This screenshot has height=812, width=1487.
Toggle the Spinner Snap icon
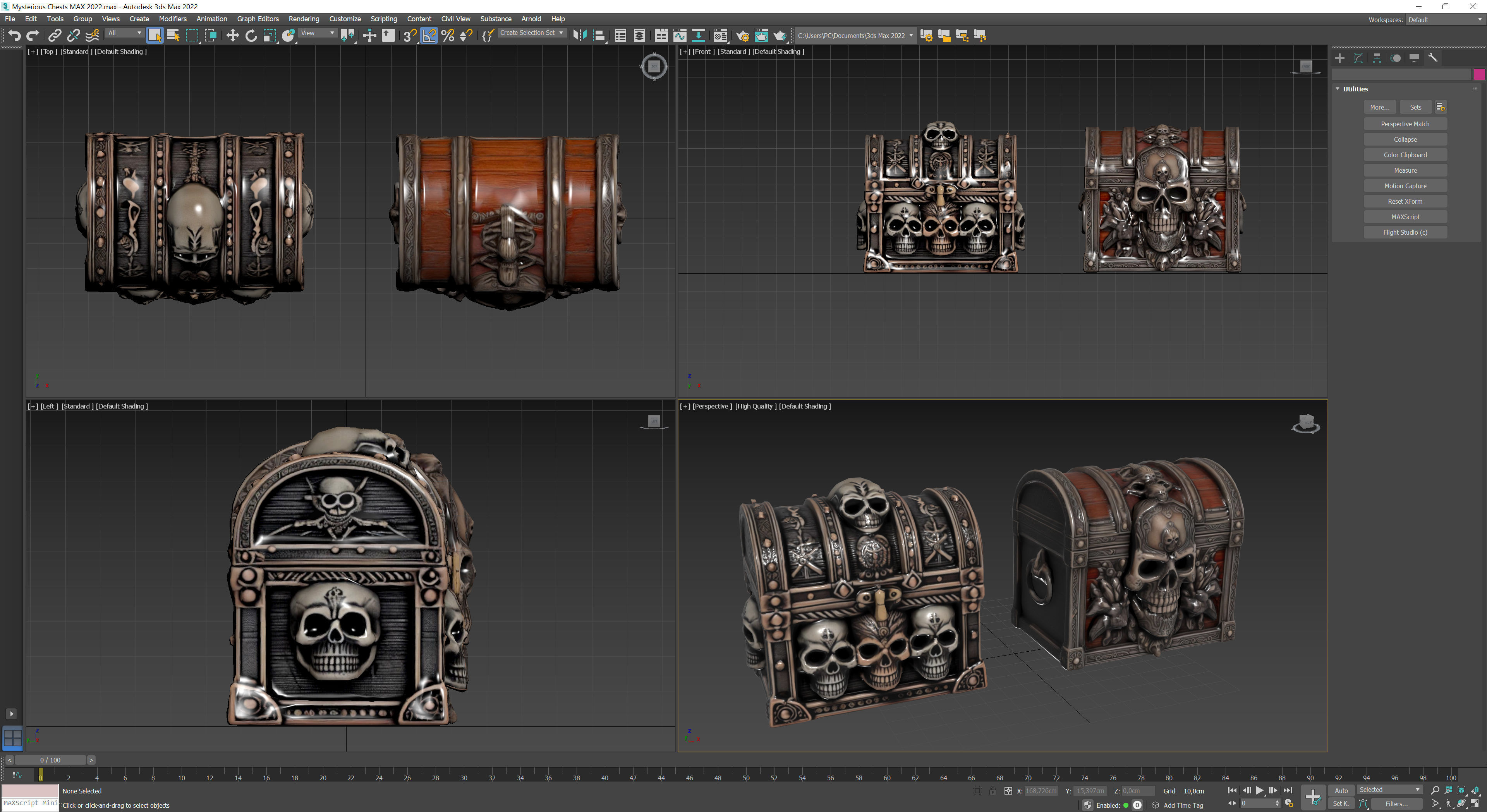tap(466, 35)
